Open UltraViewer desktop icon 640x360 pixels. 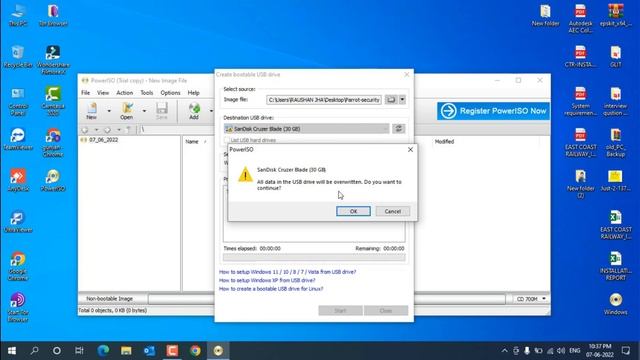click(18, 222)
